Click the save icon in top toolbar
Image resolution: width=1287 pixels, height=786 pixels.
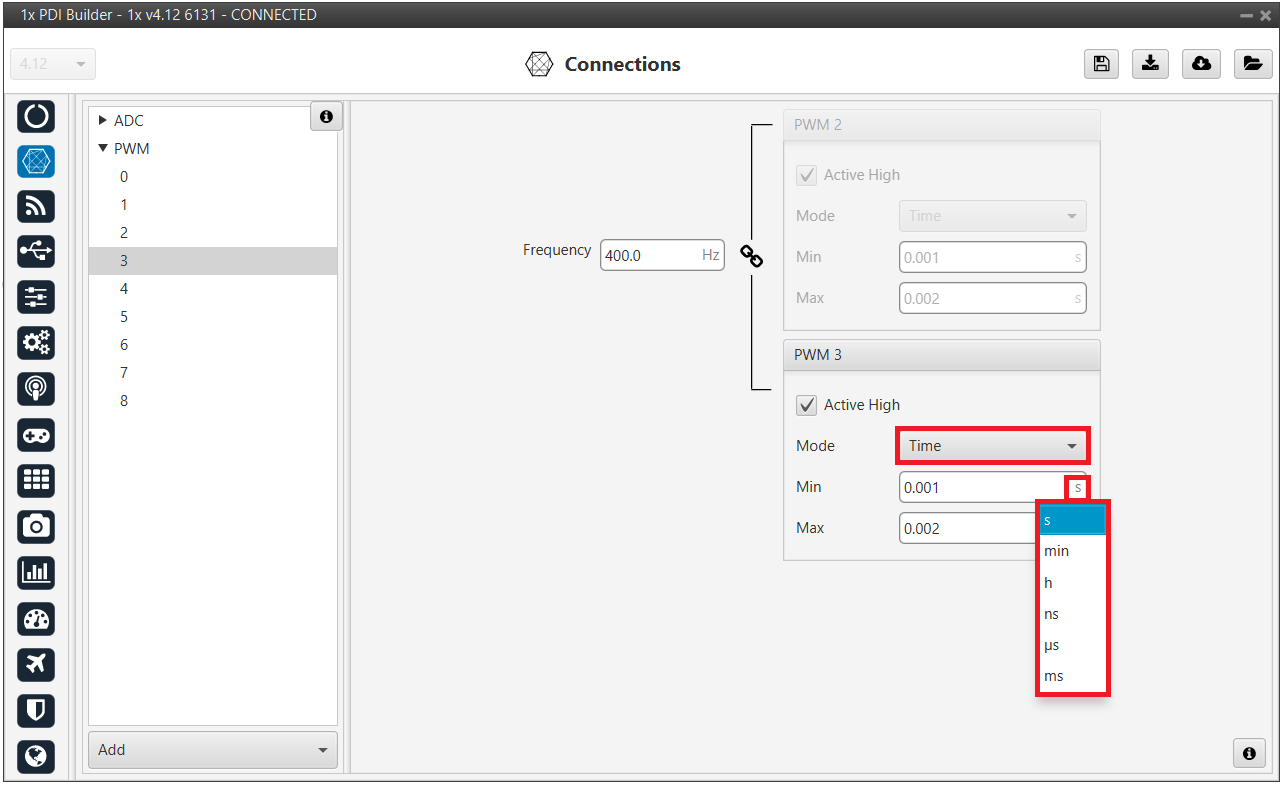pyautogui.click(x=1101, y=64)
